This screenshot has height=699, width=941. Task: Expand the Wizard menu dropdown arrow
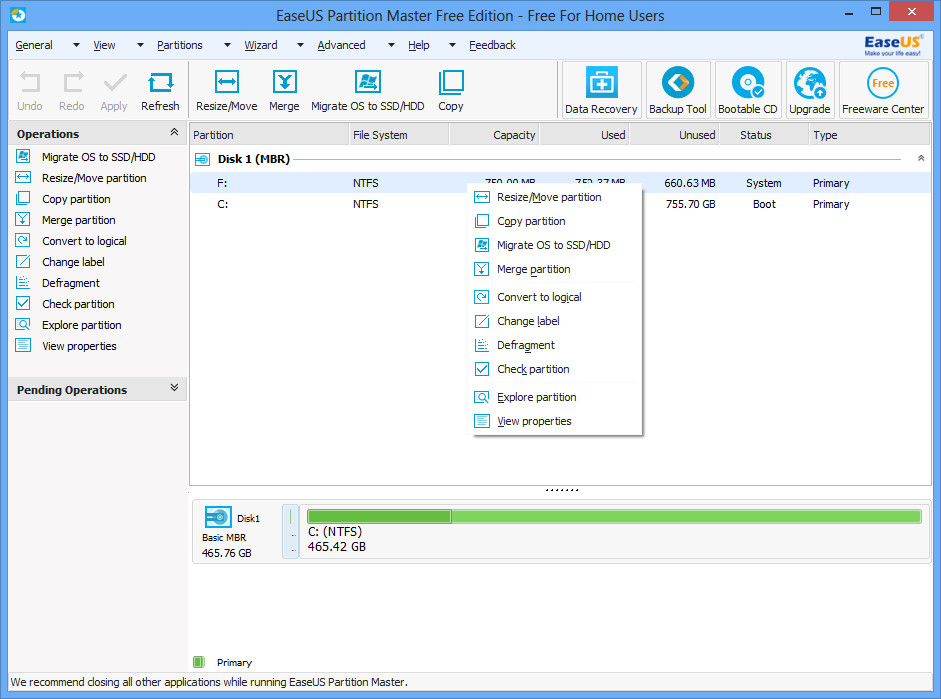pyautogui.click(x=299, y=45)
